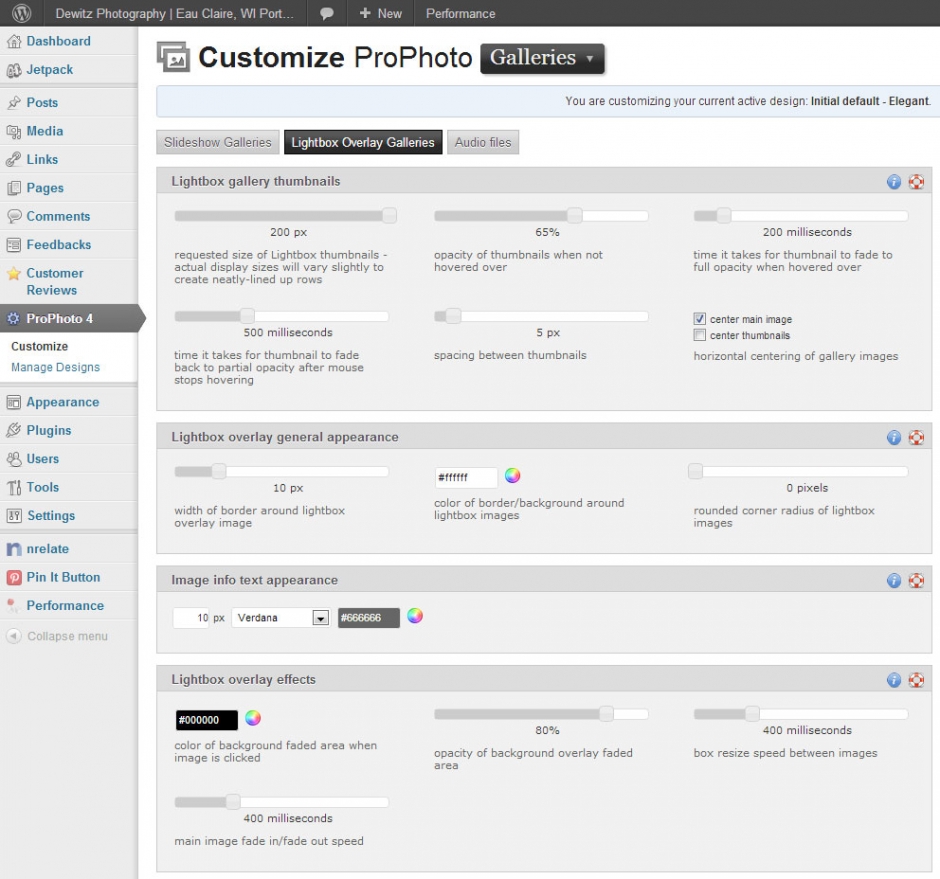Open info icon for Image info text appearance

pos(894,580)
